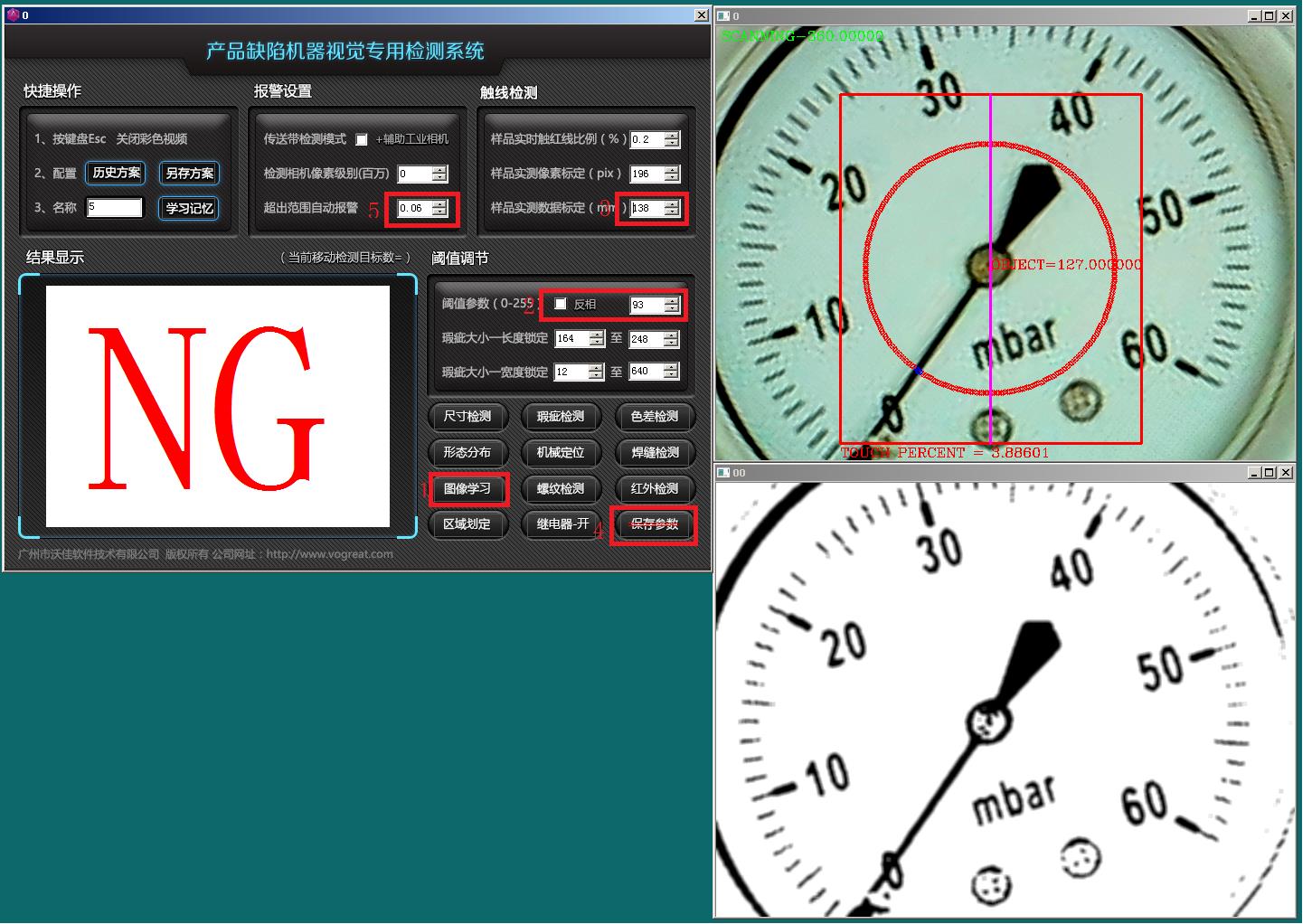
Task: Click the OBJECT=127 label in video window
Action: pyautogui.click(x=1066, y=265)
